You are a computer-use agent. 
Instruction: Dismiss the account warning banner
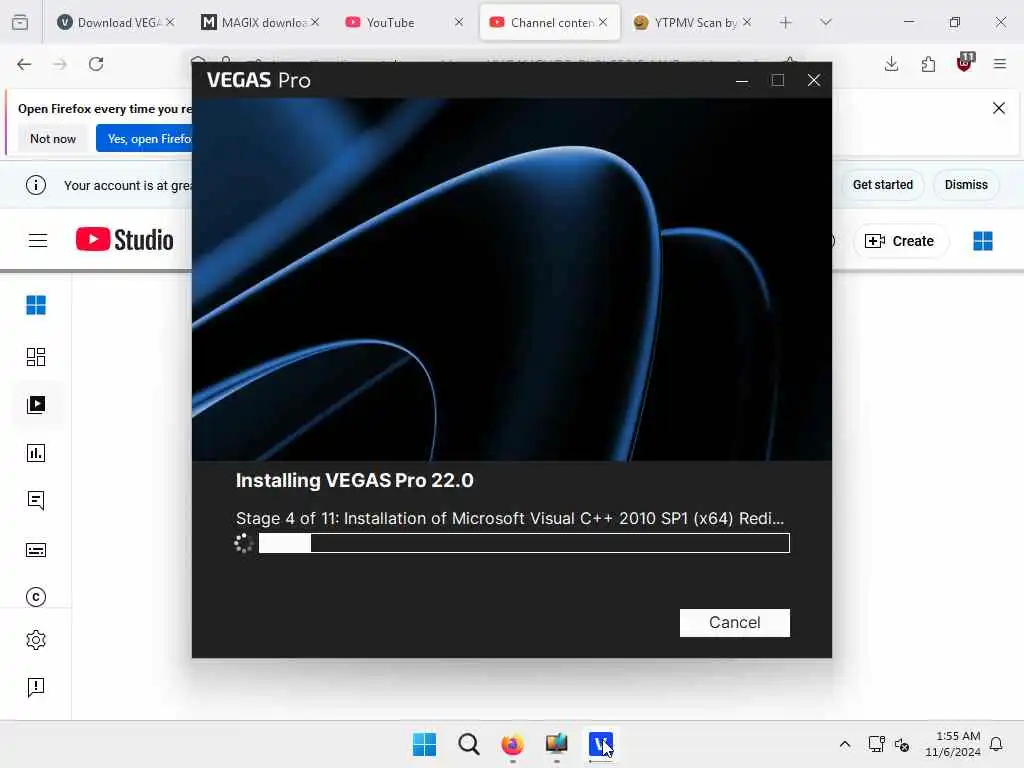click(966, 185)
